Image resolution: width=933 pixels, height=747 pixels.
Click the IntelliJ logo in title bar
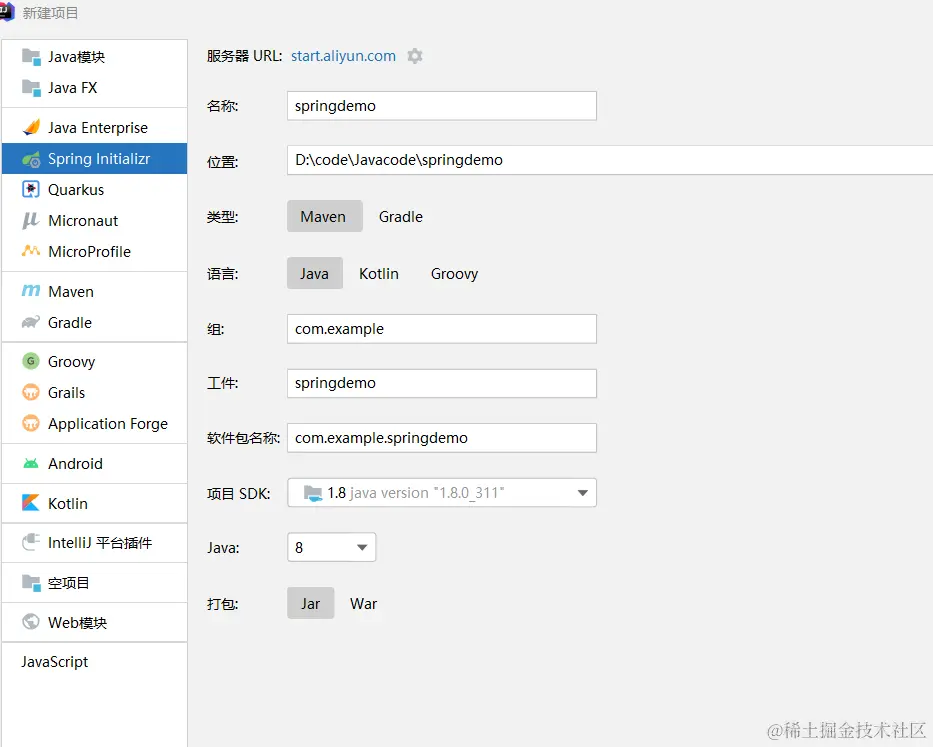(7, 12)
